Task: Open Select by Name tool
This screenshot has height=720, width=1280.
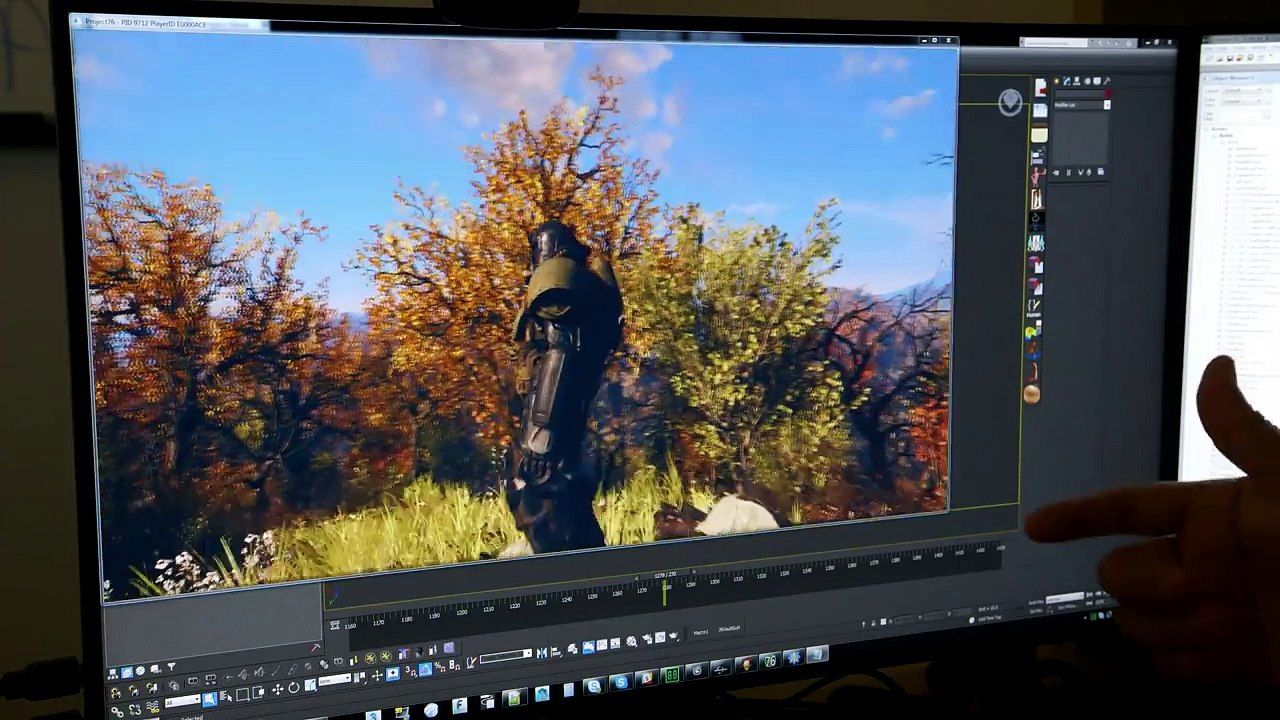Action: click(x=225, y=698)
